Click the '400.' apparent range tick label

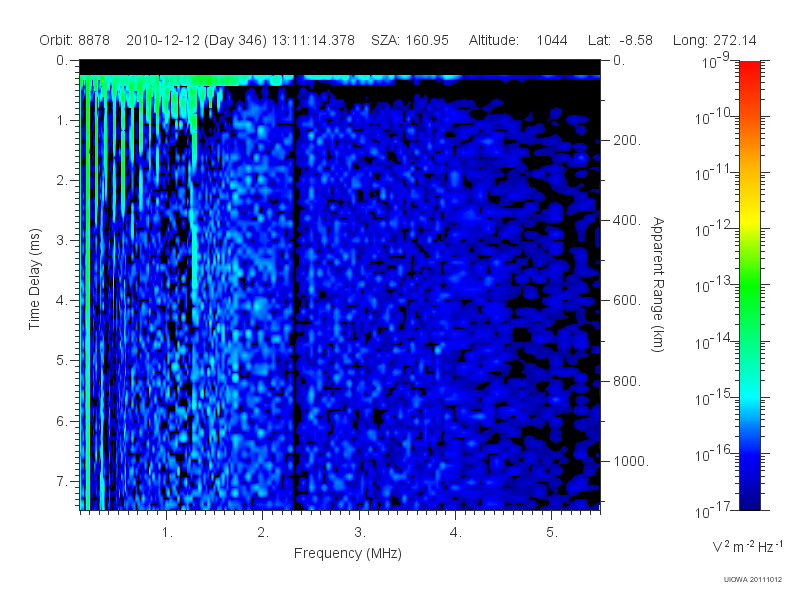(627, 220)
